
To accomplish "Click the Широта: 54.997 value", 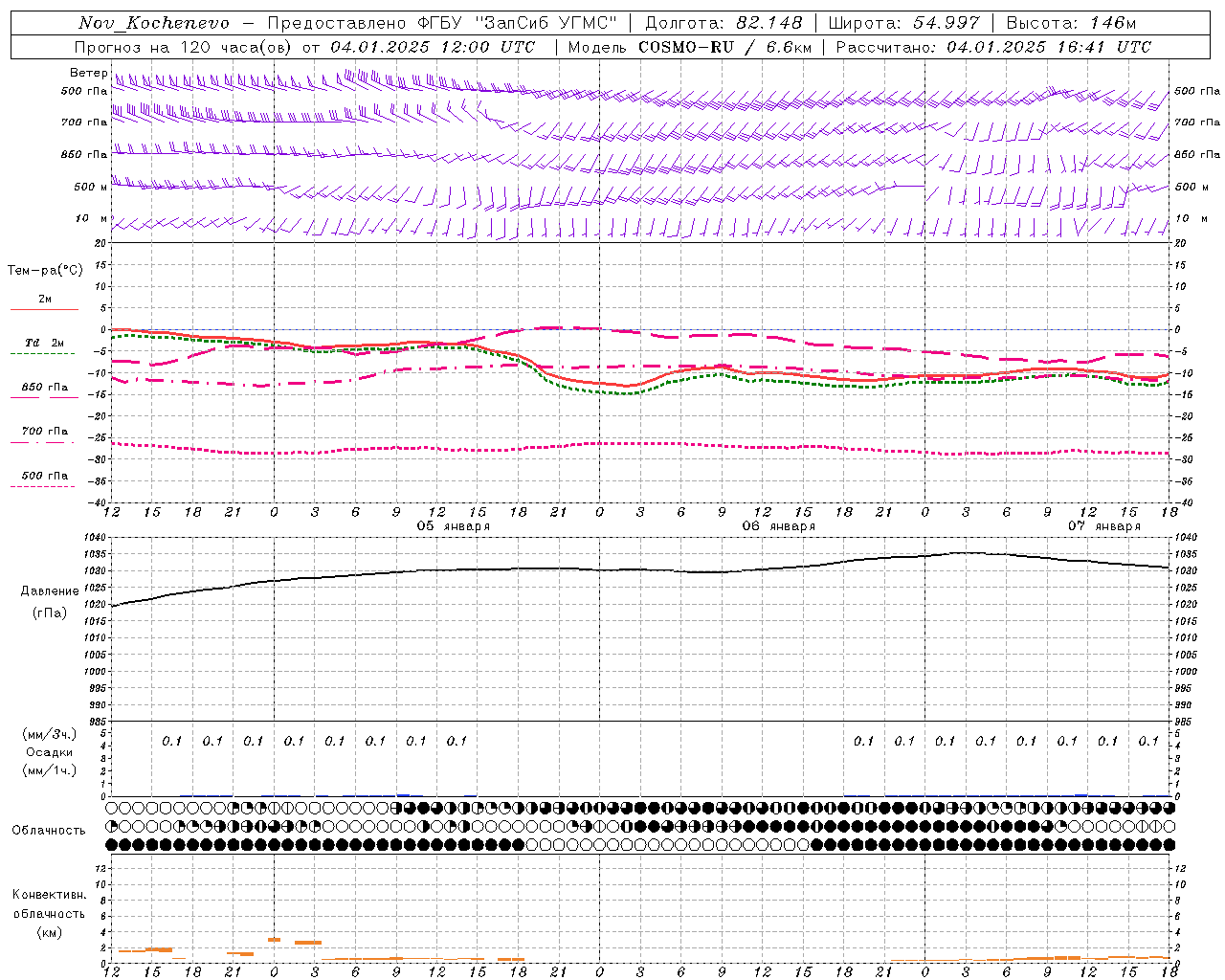I will pos(903,23).
